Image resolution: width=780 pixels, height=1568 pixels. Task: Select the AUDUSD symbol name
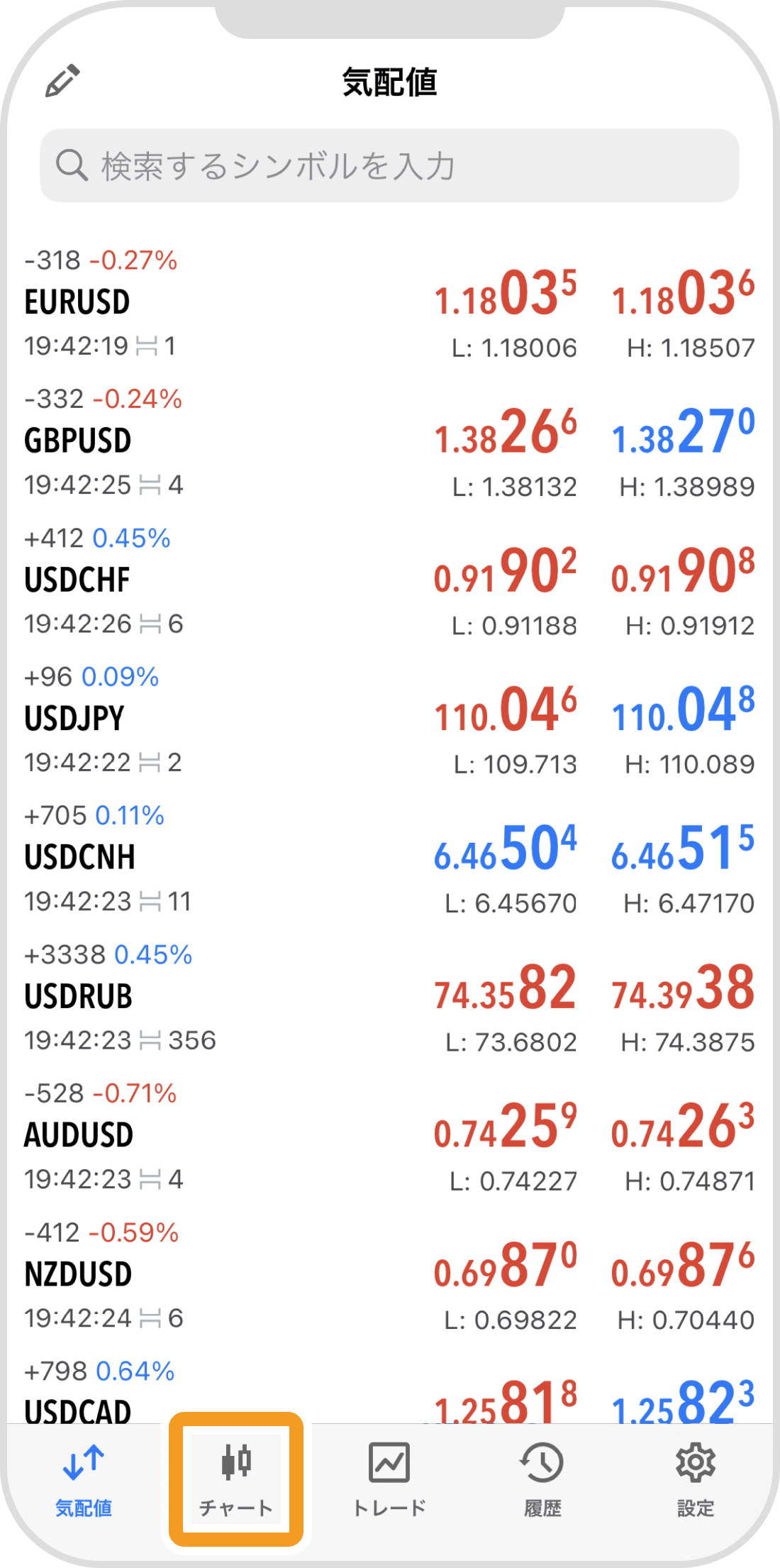point(79,1135)
